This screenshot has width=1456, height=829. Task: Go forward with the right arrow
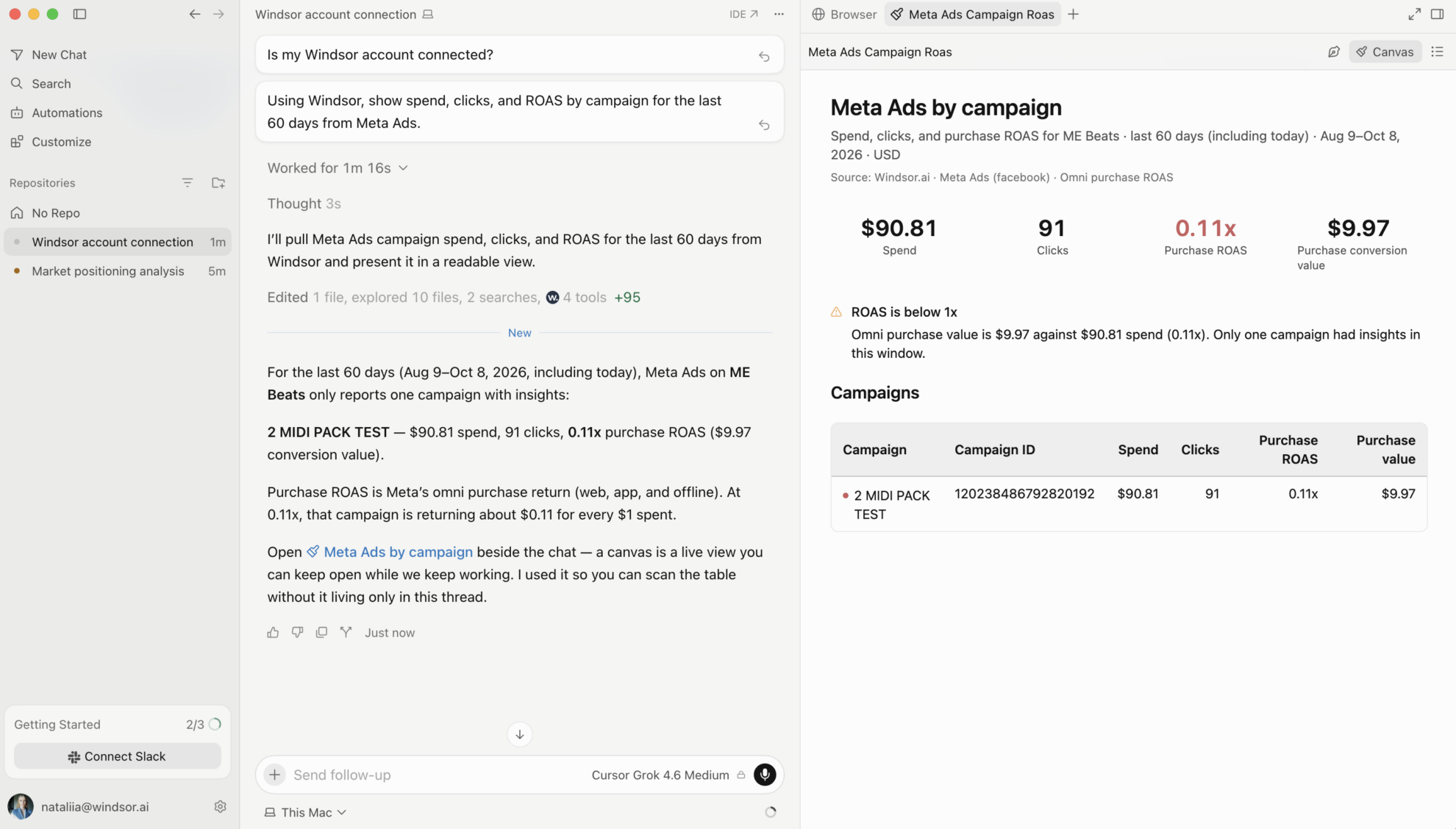(x=218, y=14)
